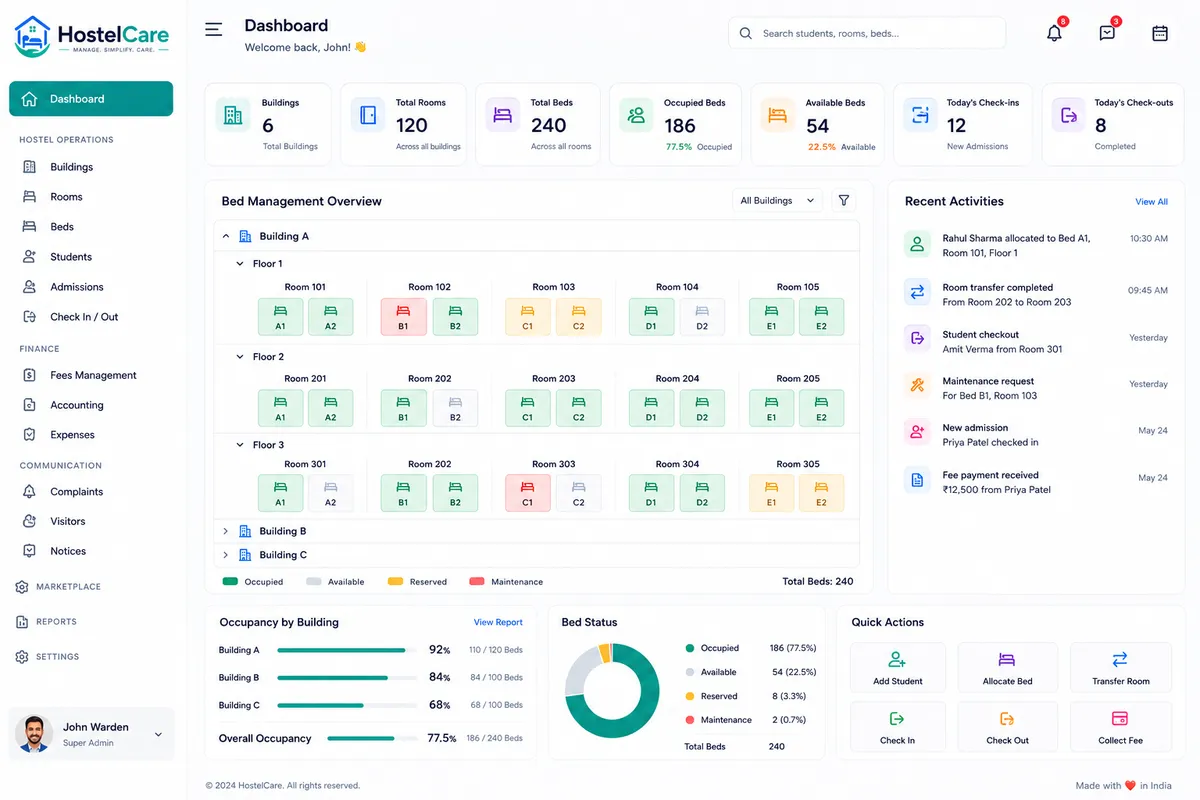Click Allocate Bed quick action
Image resolution: width=1200 pixels, height=800 pixels.
(x=1007, y=668)
